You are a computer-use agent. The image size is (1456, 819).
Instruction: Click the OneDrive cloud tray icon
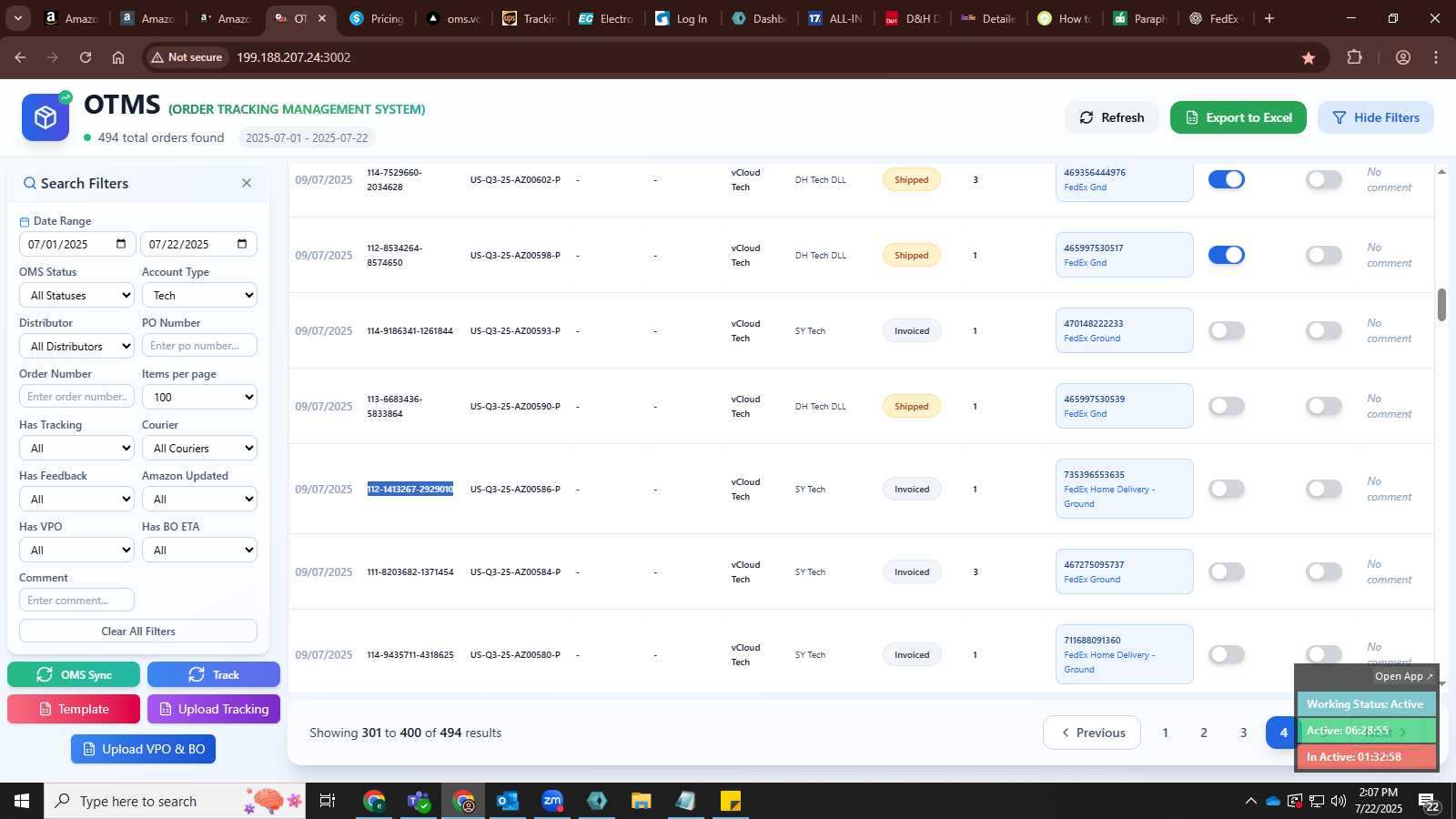(1273, 801)
